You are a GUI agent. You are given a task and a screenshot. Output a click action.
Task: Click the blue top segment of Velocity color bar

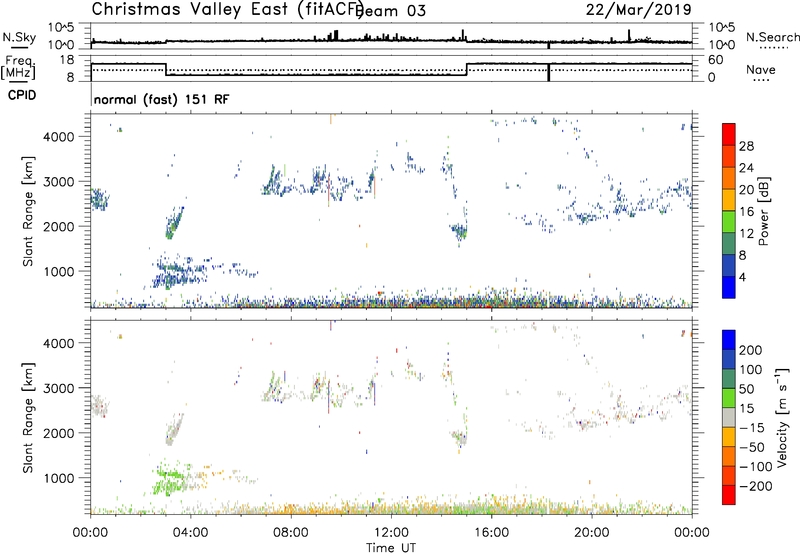point(729,340)
